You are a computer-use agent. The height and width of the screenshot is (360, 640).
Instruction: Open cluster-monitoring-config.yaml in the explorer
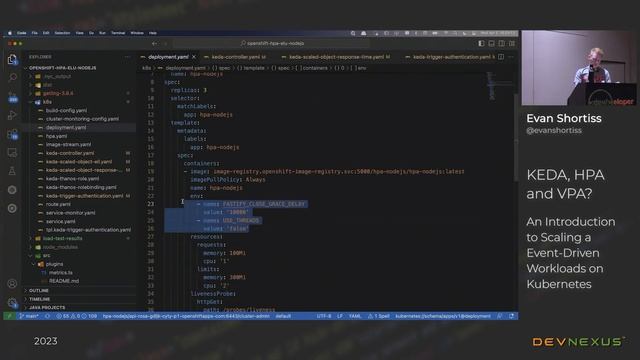82,119
